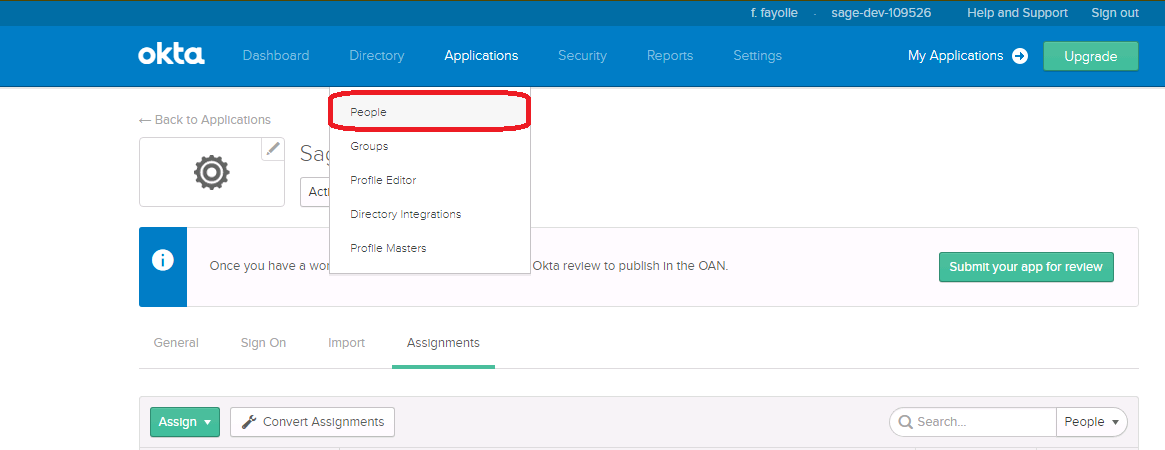Open the People filter dropdown beside search
This screenshot has height=450, width=1165.
(1091, 422)
